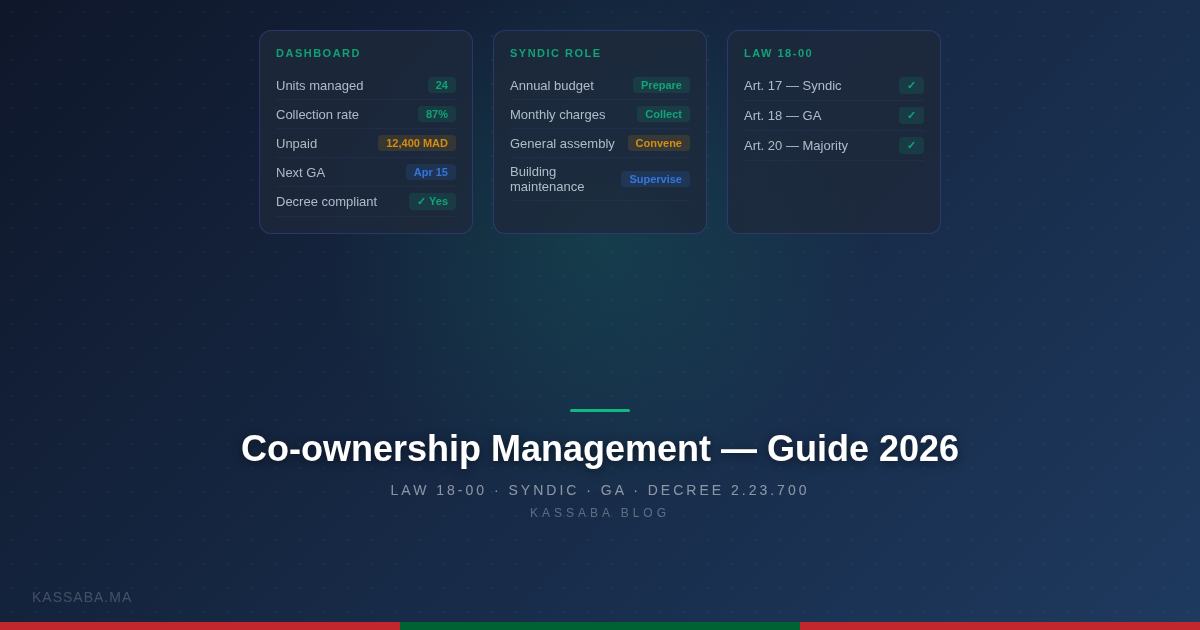Click the 87% collection rate badge

(x=437, y=114)
